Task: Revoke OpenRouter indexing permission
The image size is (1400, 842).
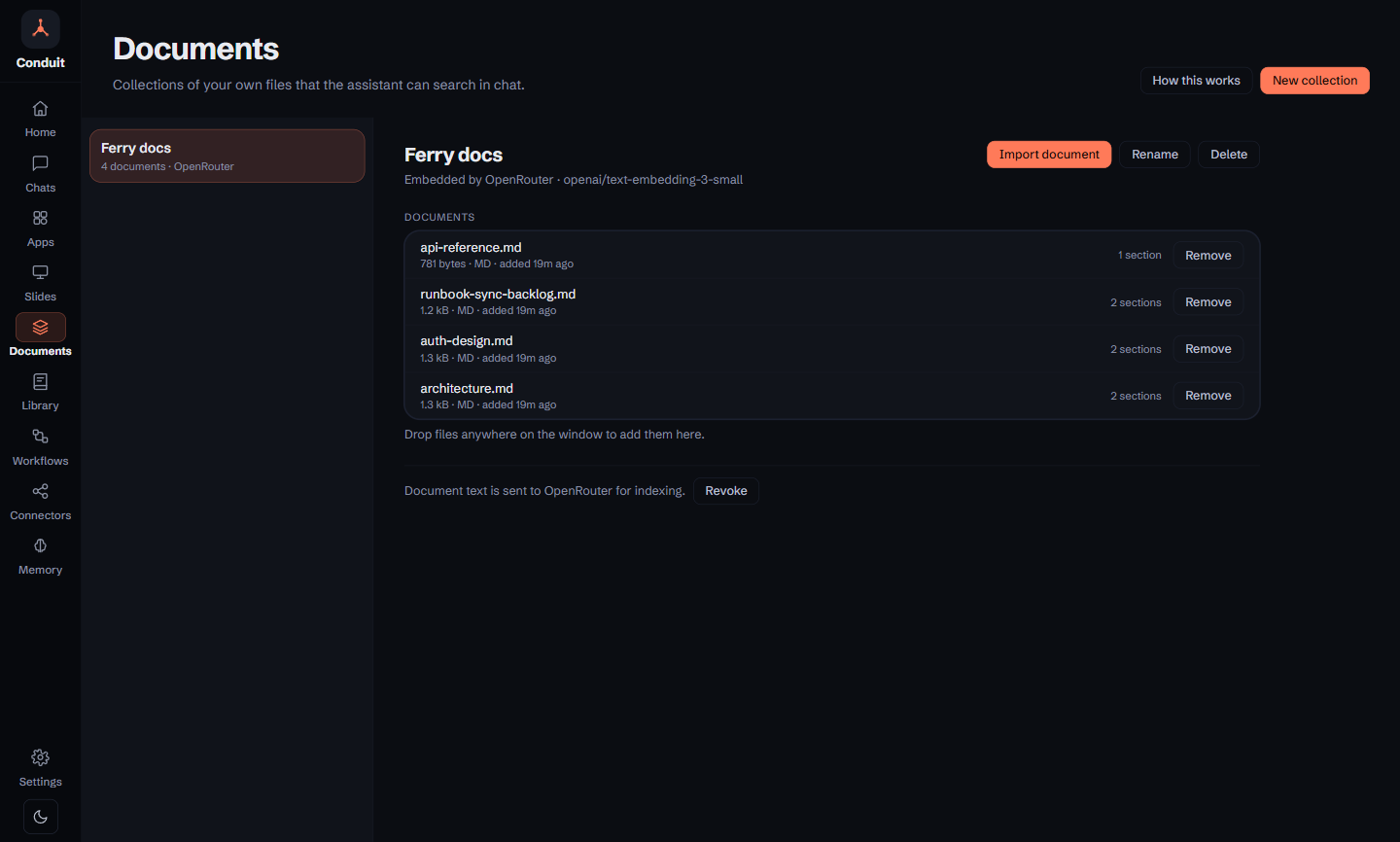Action: click(x=726, y=491)
